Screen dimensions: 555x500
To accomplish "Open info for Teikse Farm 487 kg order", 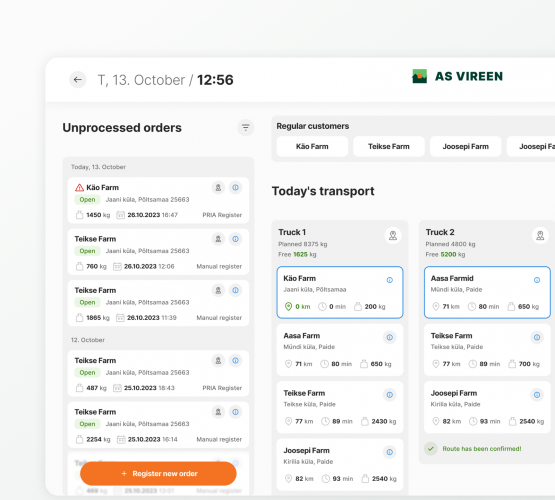I will 235,361.
